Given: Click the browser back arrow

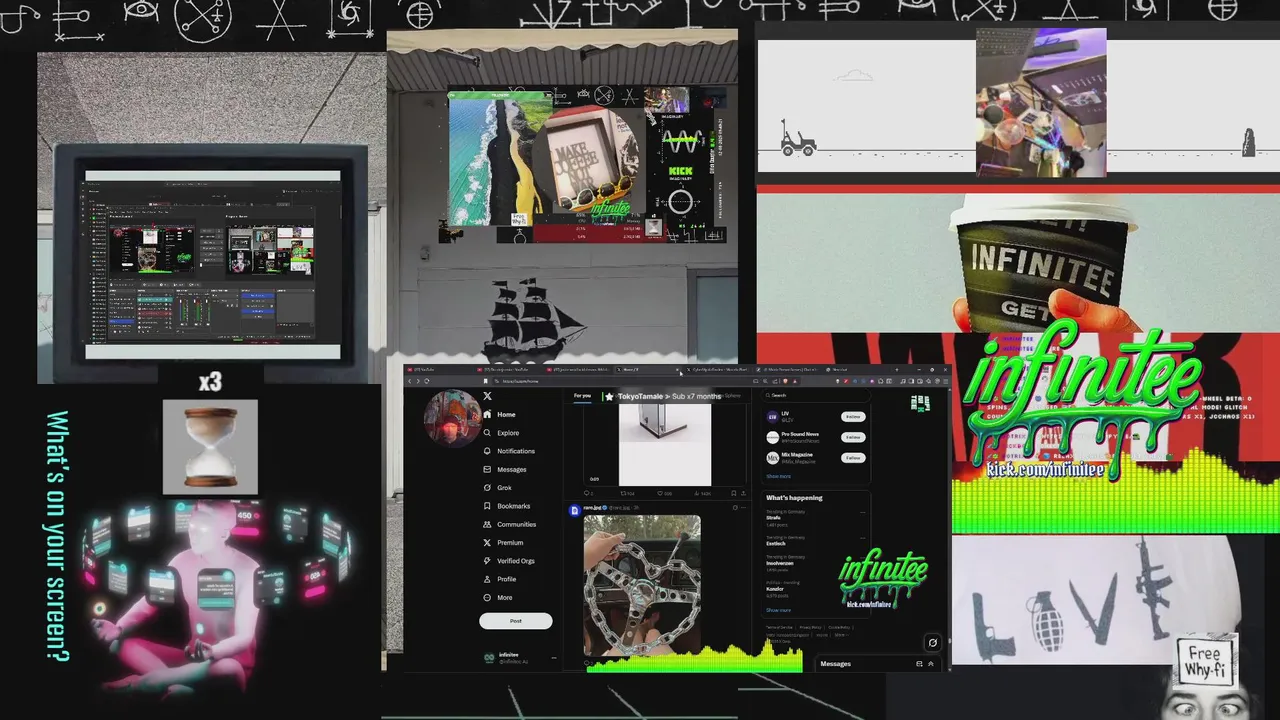Looking at the screenshot, I should pos(410,381).
